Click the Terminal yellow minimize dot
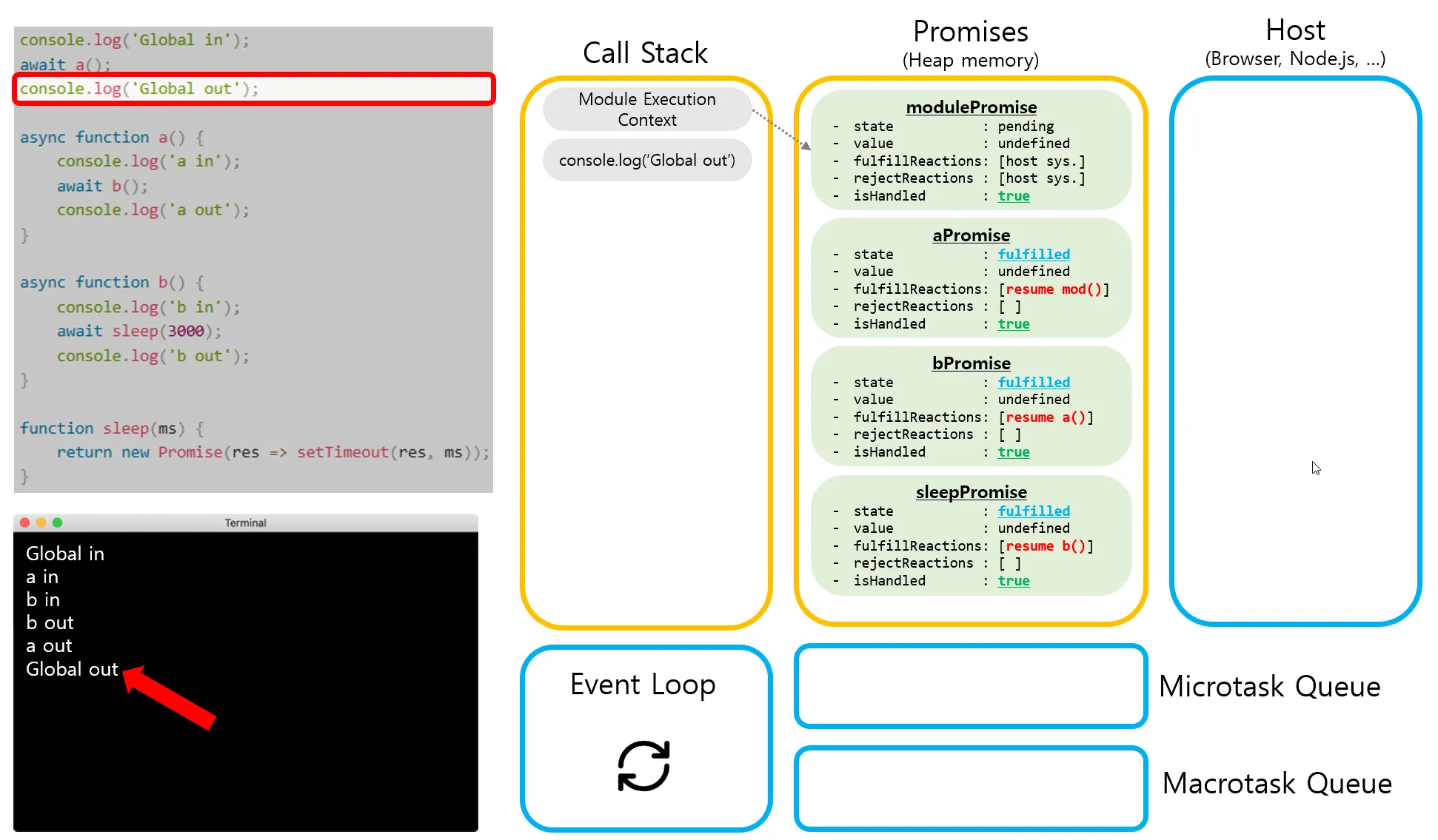The image size is (1438, 840). pyautogui.click(x=41, y=523)
